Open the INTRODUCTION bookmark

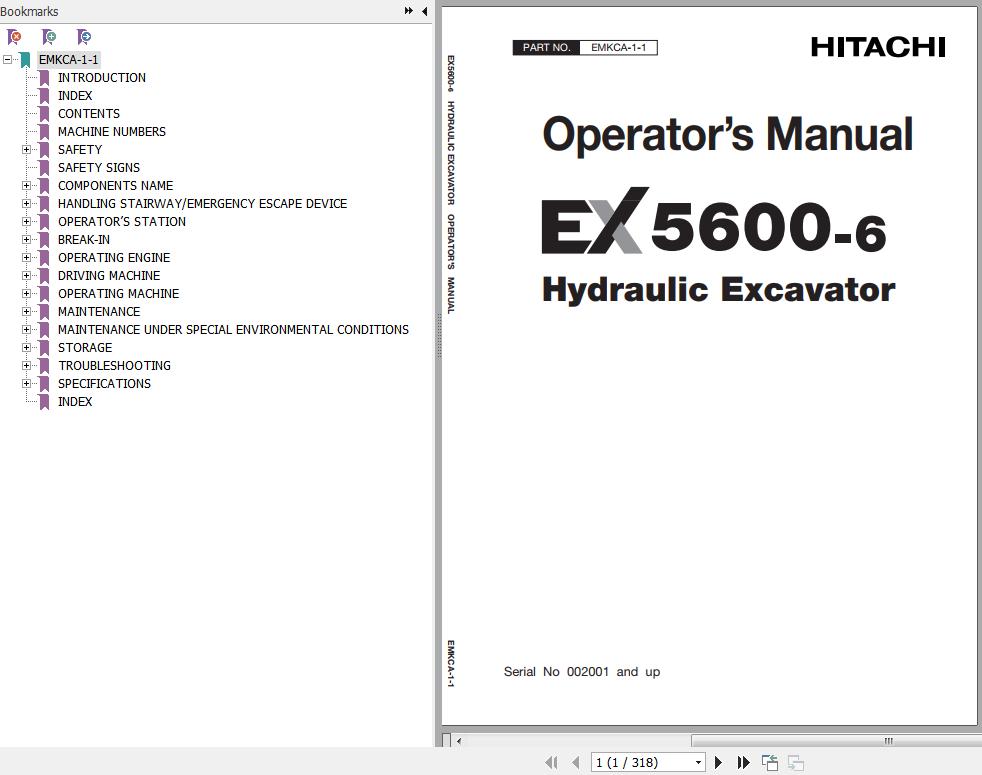coord(101,78)
